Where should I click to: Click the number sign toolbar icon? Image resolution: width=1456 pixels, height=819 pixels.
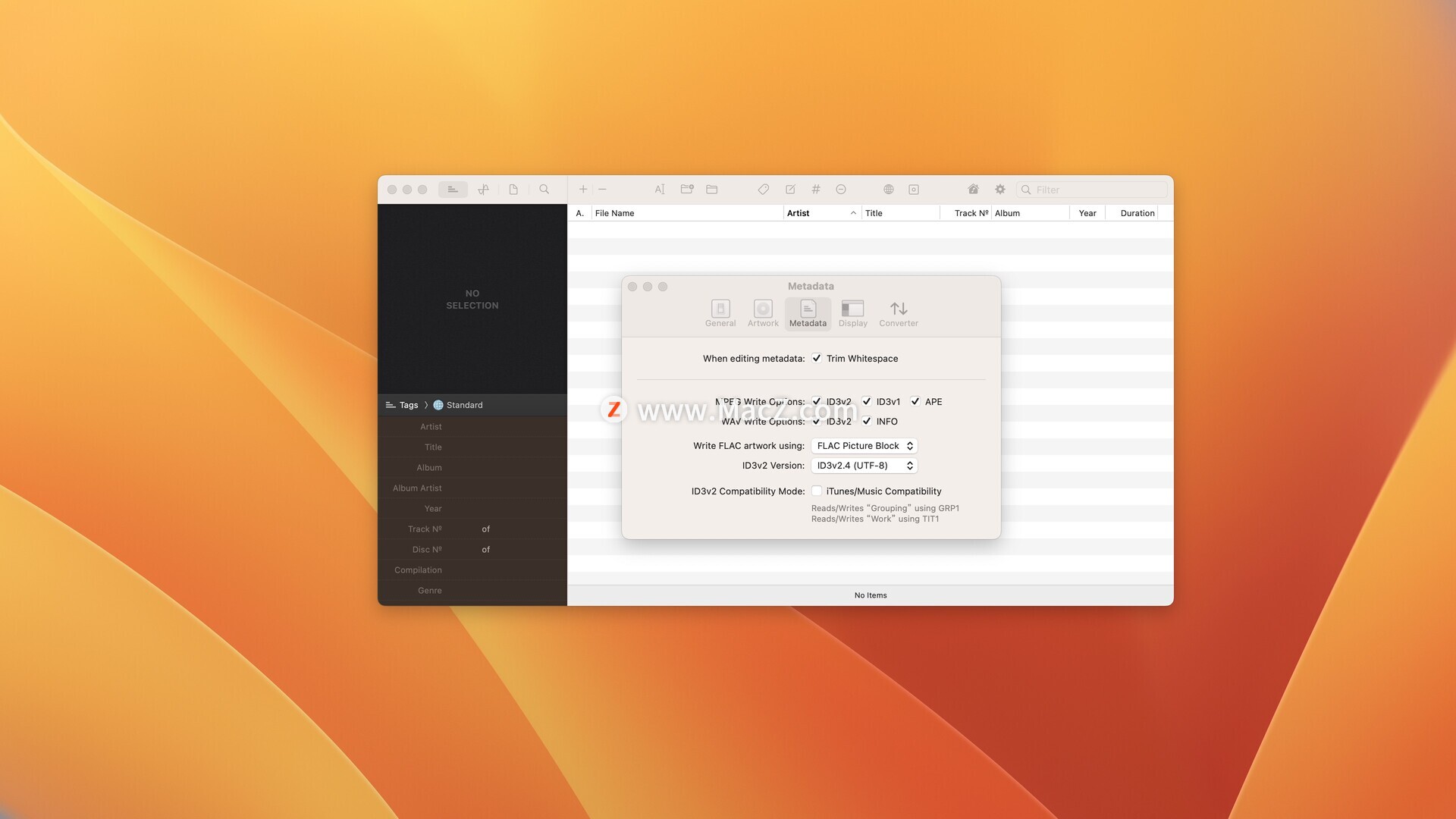coord(816,190)
